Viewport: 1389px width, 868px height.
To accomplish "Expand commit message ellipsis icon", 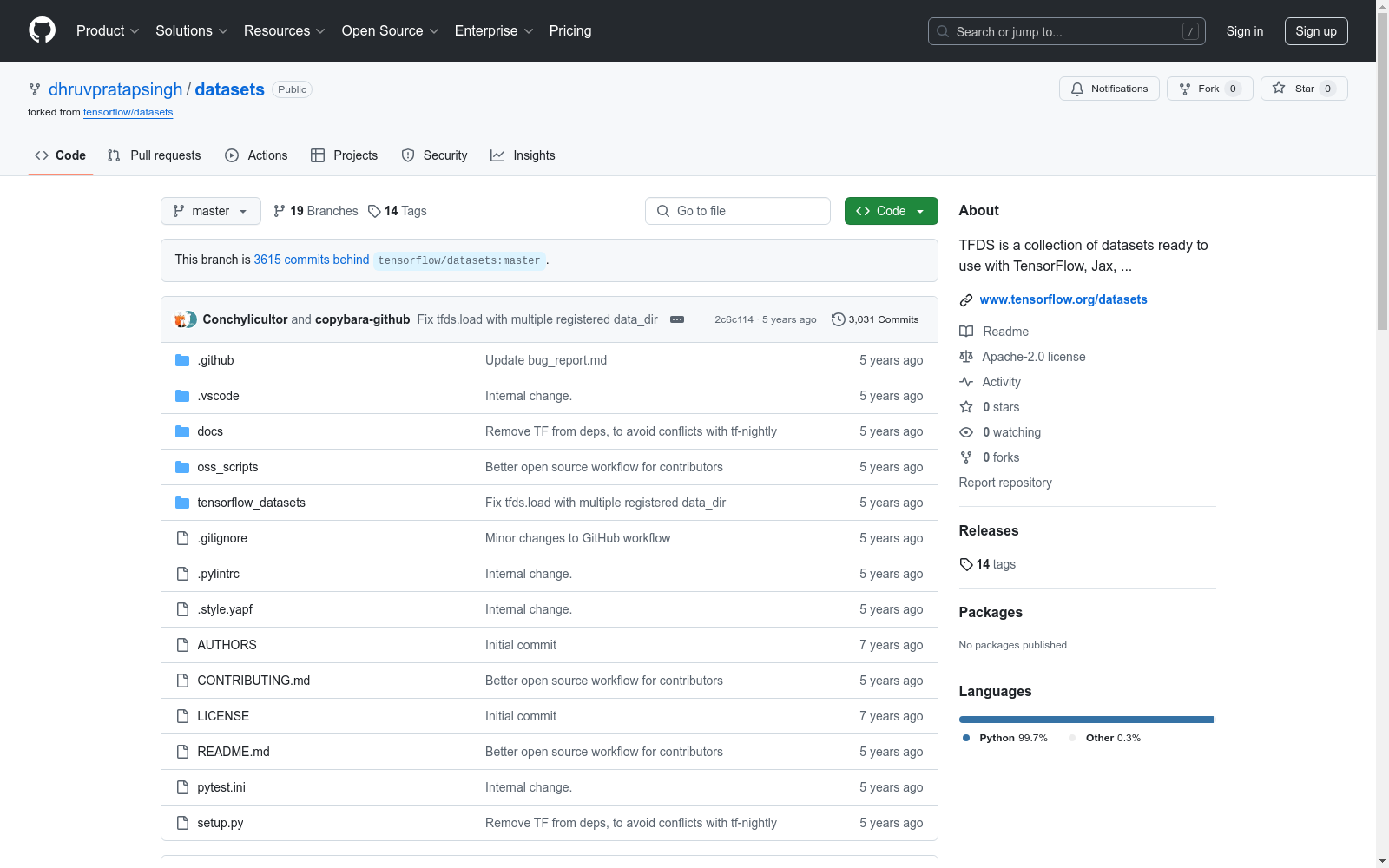I will tap(677, 319).
